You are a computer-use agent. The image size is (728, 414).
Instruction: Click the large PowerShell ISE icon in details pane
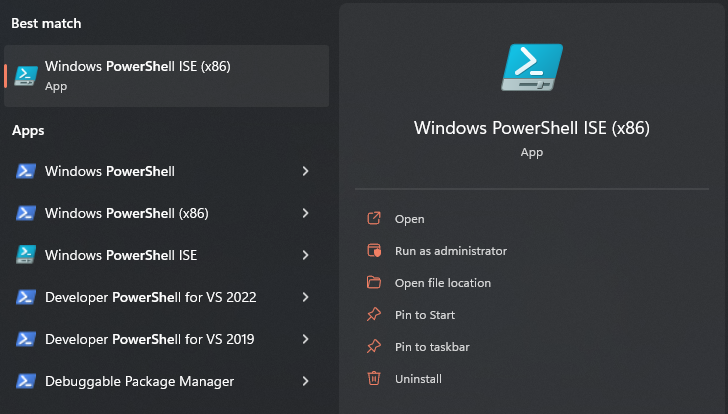point(532,69)
